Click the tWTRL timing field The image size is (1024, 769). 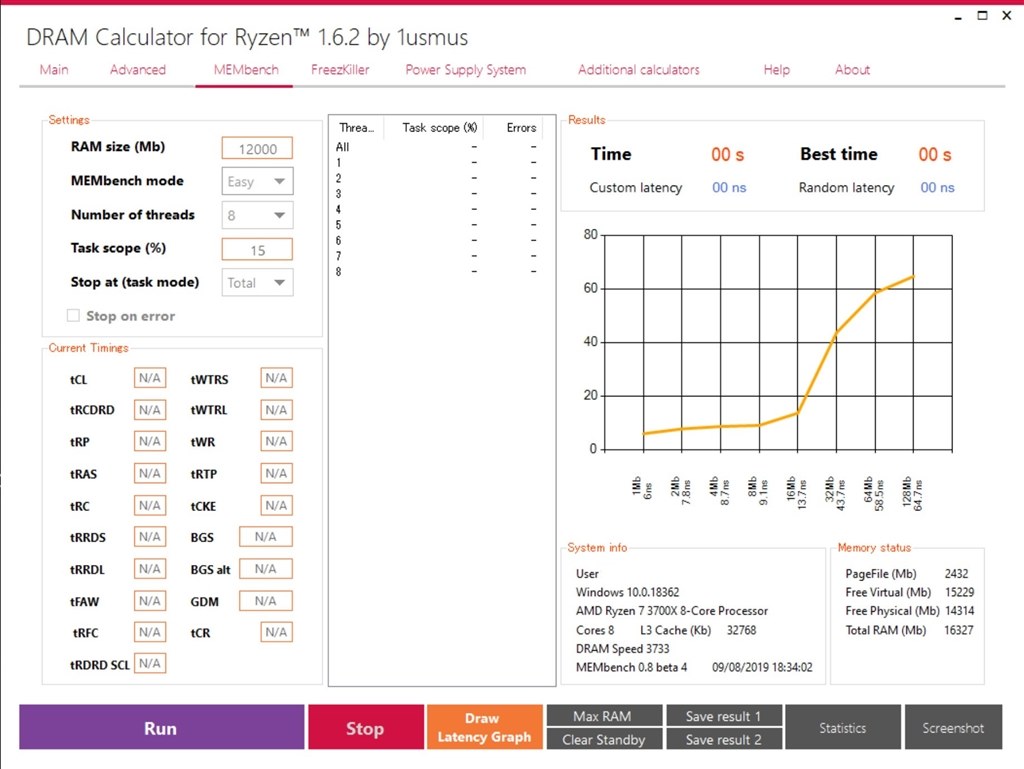[x=276, y=410]
